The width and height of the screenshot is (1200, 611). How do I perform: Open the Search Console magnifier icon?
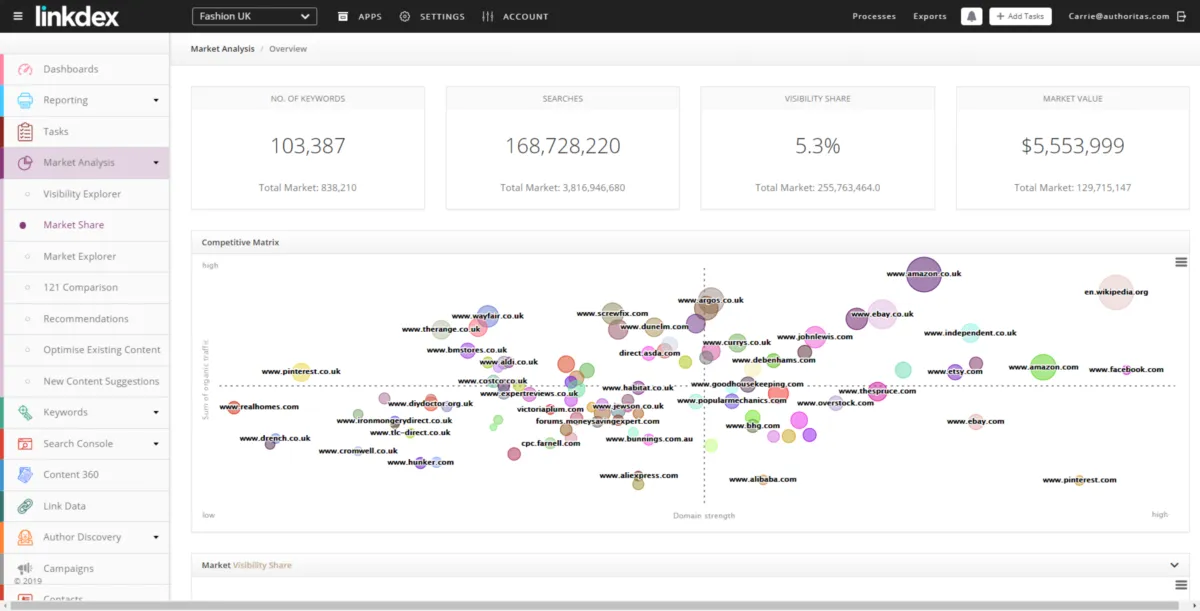[26, 443]
